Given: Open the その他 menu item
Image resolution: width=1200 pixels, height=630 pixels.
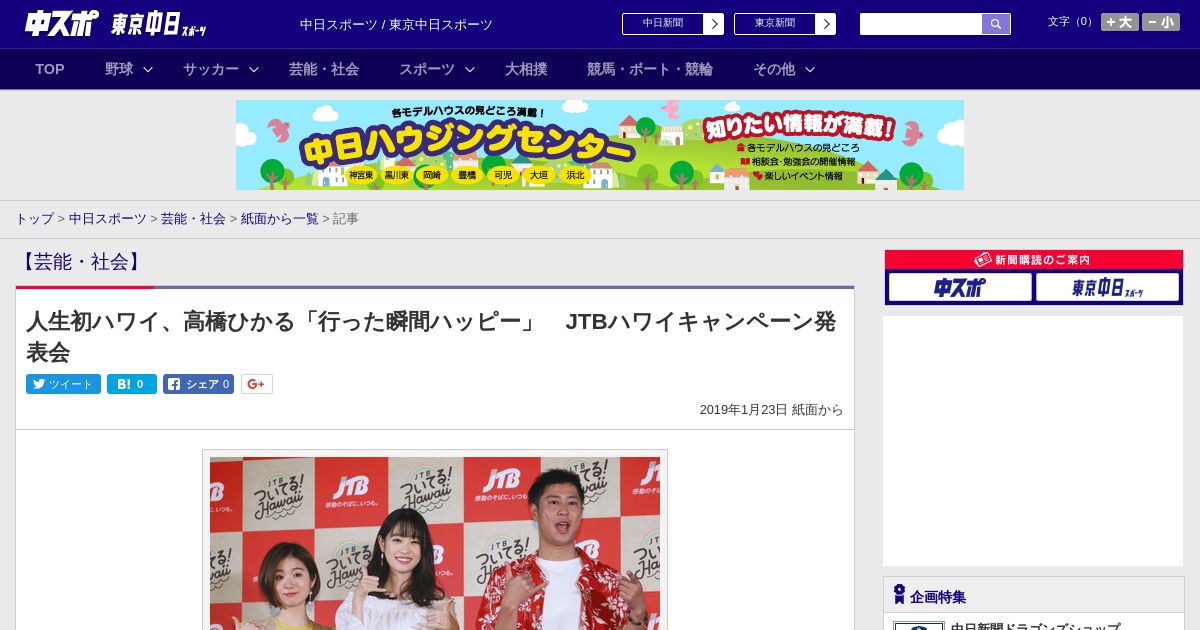Looking at the screenshot, I should pyautogui.click(x=774, y=69).
